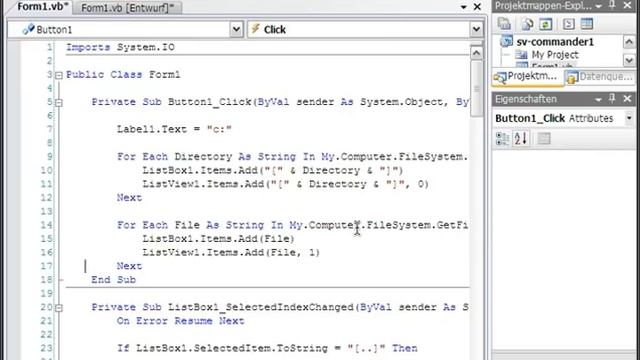Click the Projektm... tab icon
Image resolution: width=640 pixels, height=360 pixels.
[500, 77]
